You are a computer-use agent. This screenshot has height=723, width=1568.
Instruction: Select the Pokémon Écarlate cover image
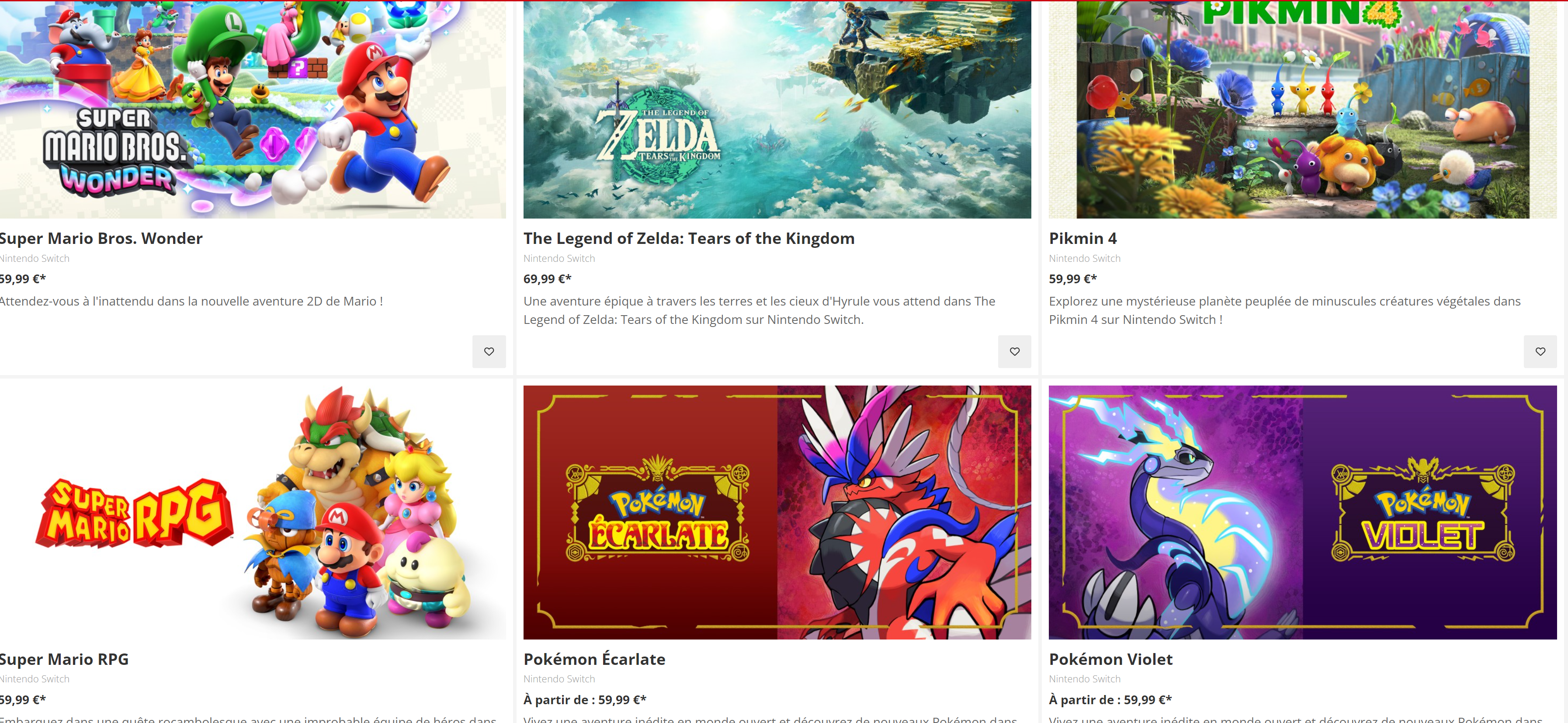(x=777, y=511)
